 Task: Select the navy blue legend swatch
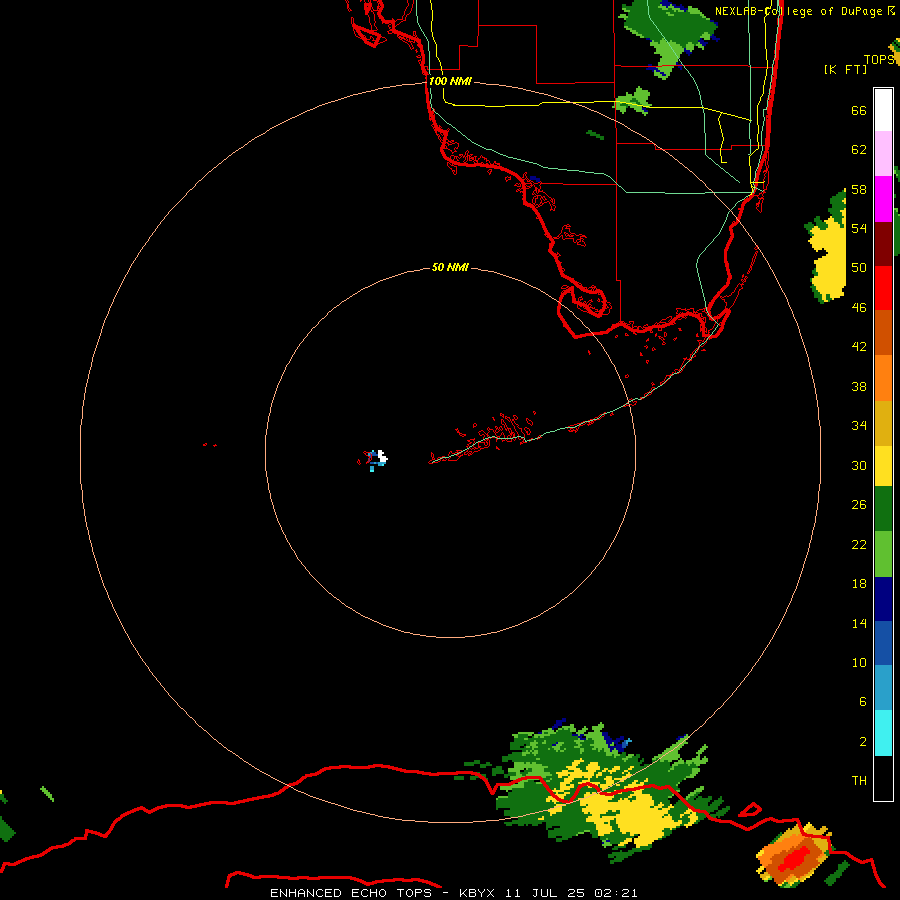coord(883,599)
